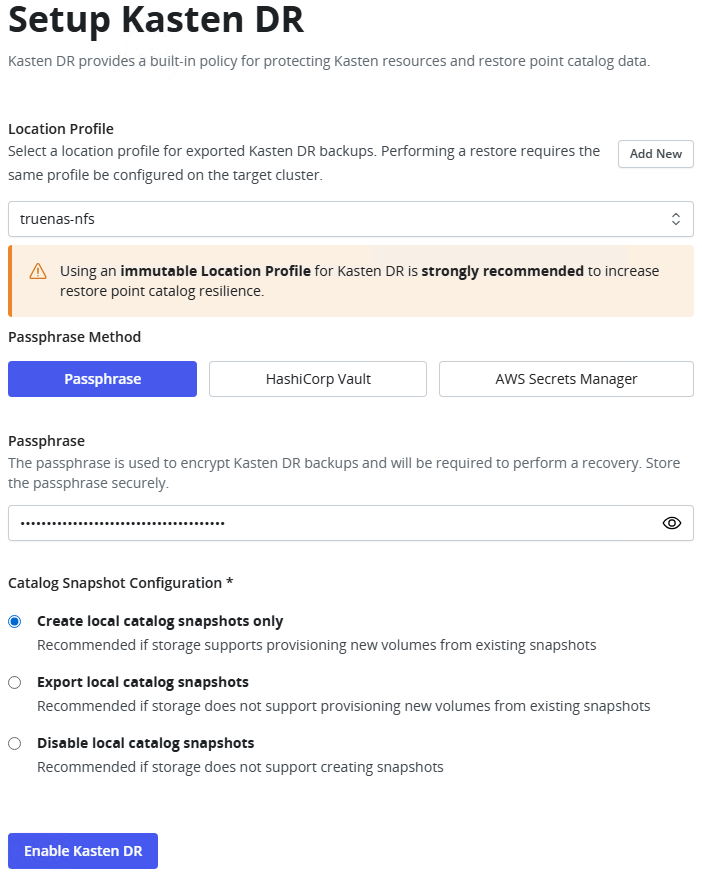Click the 'Setup Kasten DR' heading
The width and height of the screenshot is (702, 876).
pos(156,20)
